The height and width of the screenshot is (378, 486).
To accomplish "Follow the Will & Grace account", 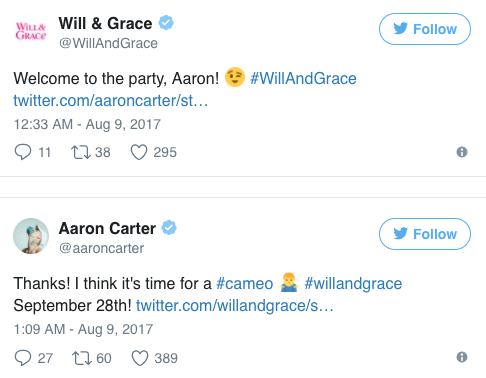I will coord(425,29).
